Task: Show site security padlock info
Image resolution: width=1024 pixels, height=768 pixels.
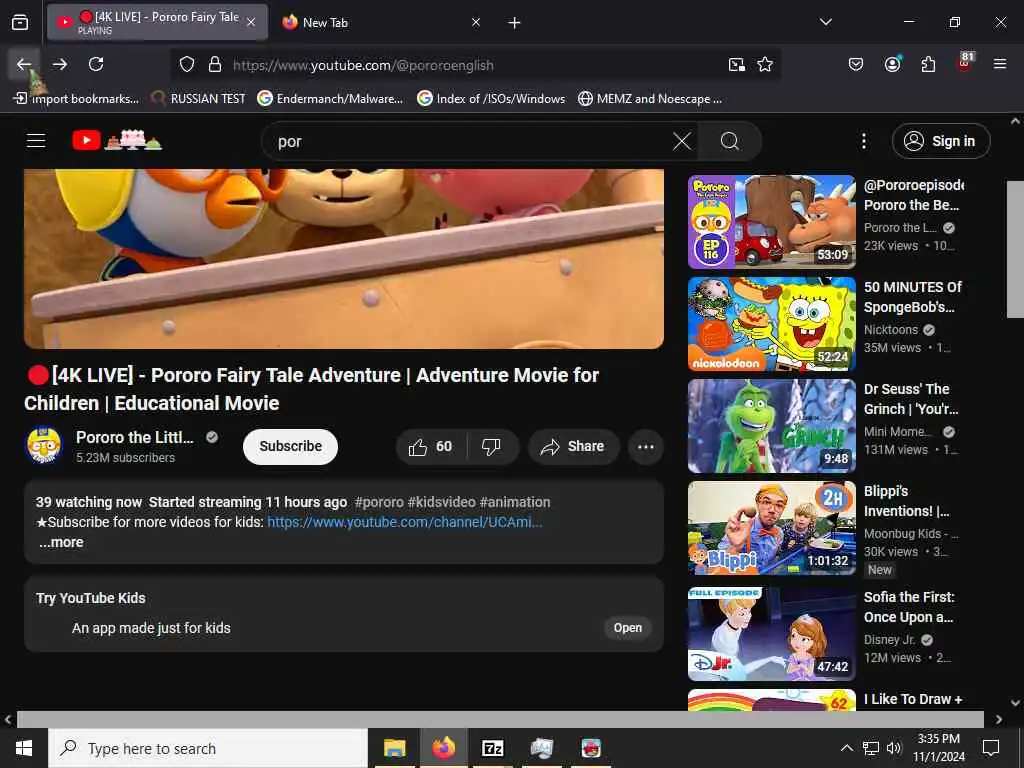Action: tap(214, 65)
